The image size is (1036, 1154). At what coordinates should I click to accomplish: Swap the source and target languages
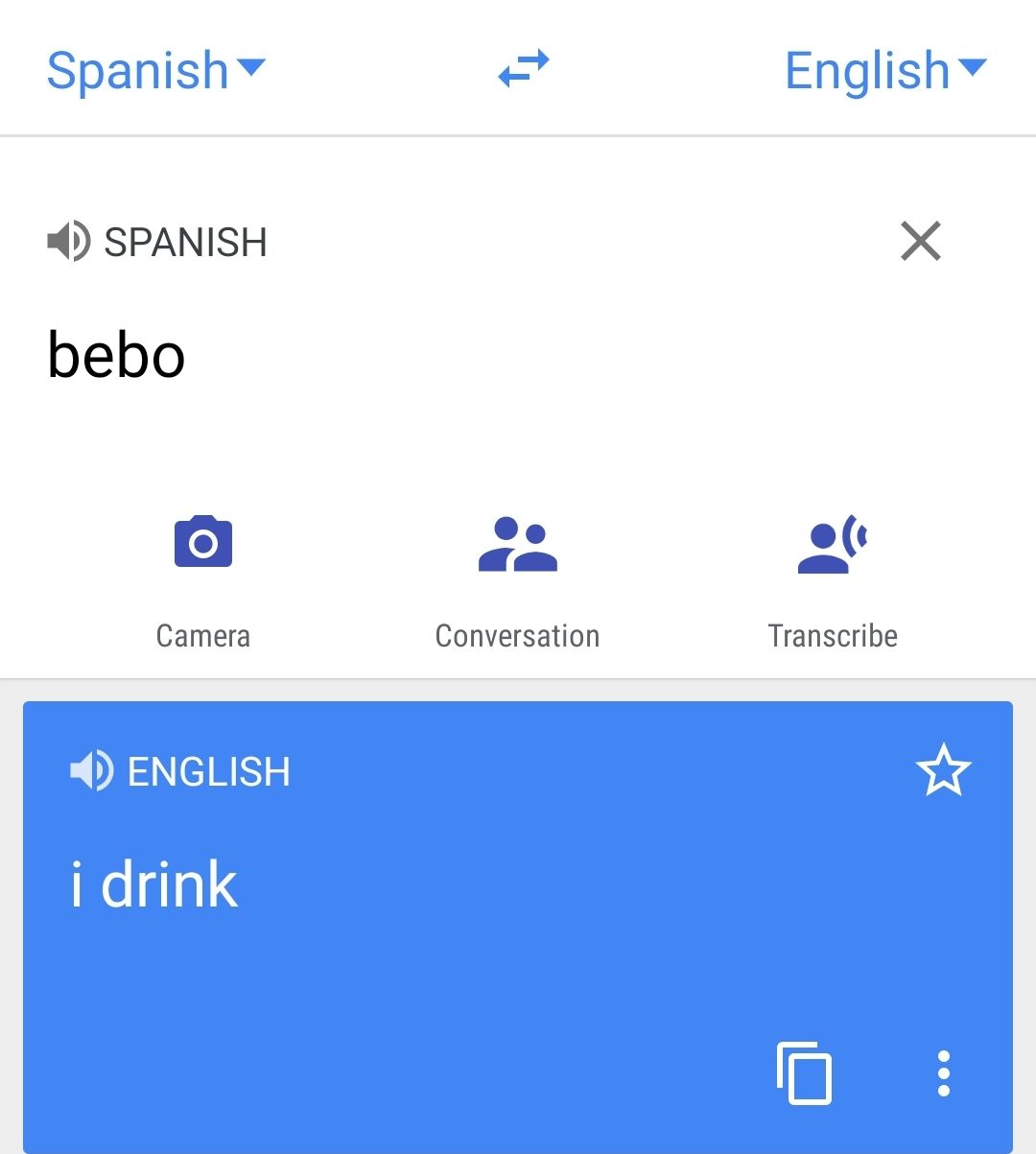524,69
